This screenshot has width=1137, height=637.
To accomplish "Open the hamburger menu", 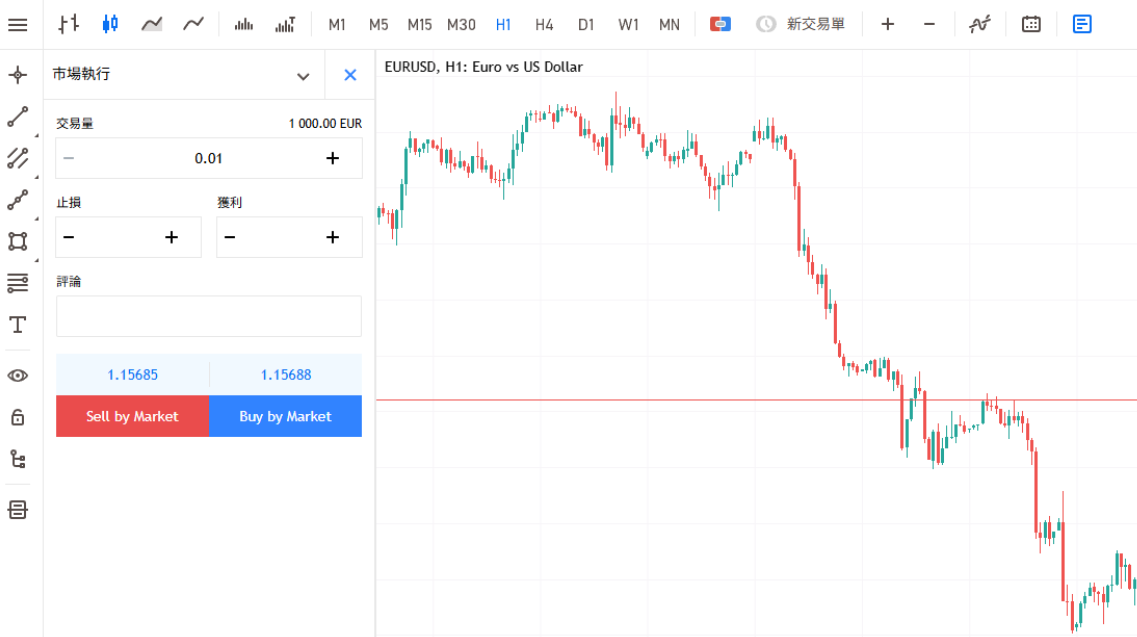I will (20, 24).
